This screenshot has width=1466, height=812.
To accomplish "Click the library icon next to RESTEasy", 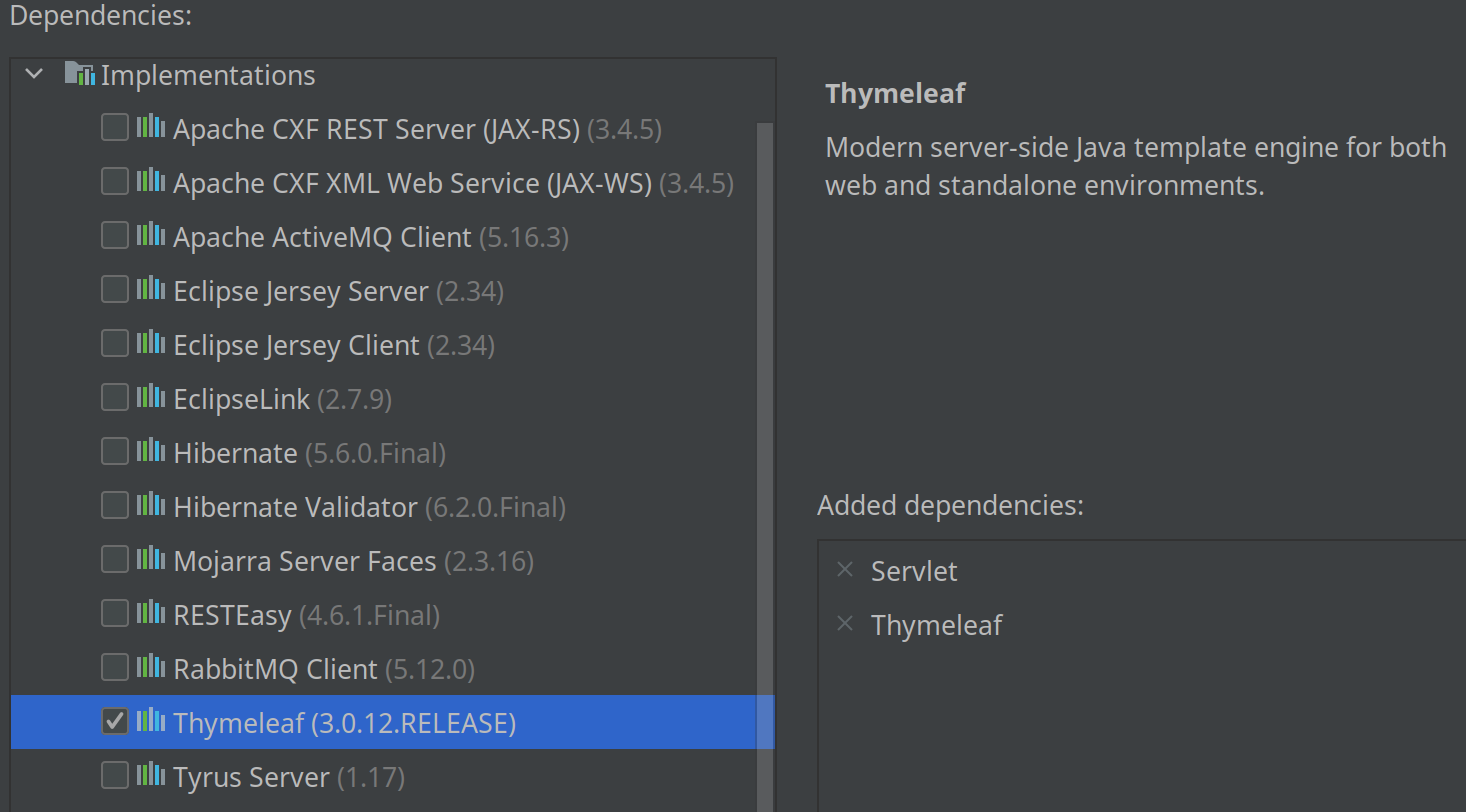I will [x=150, y=613].
